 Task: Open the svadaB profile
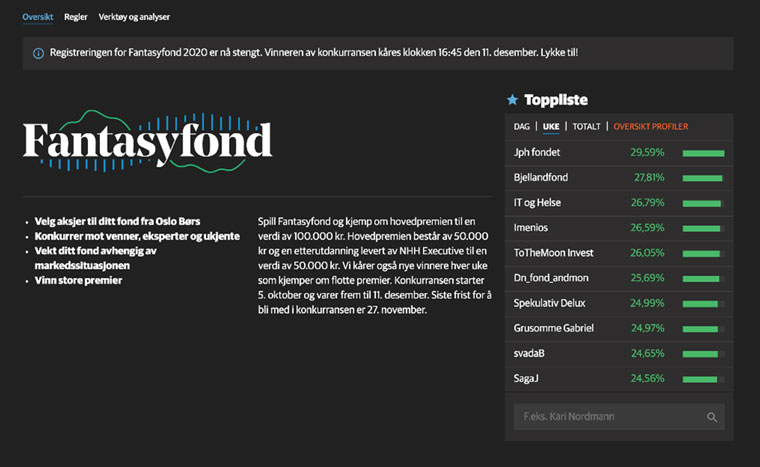click(x=529, y=354)
